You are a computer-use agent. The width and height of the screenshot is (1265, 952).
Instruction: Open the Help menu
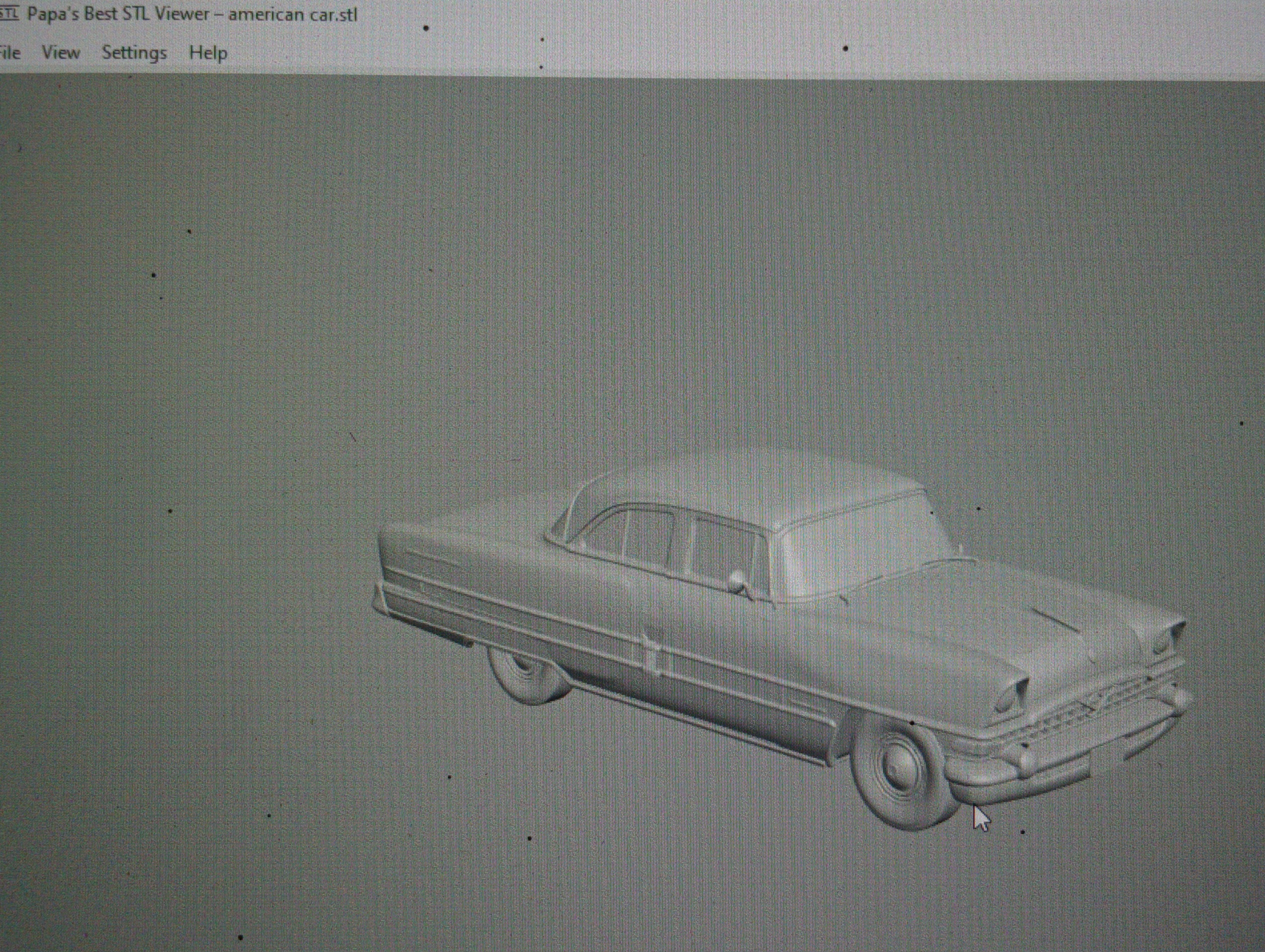pos(208,53)
